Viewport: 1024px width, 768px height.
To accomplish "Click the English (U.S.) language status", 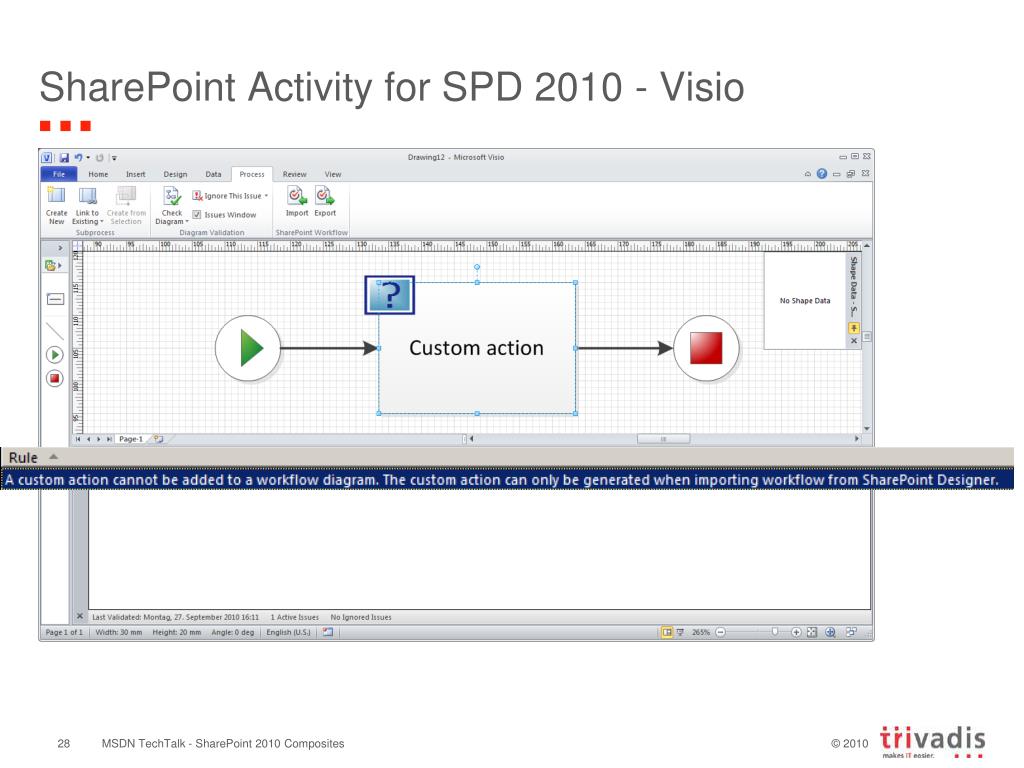I will click(x=288, y=632).
